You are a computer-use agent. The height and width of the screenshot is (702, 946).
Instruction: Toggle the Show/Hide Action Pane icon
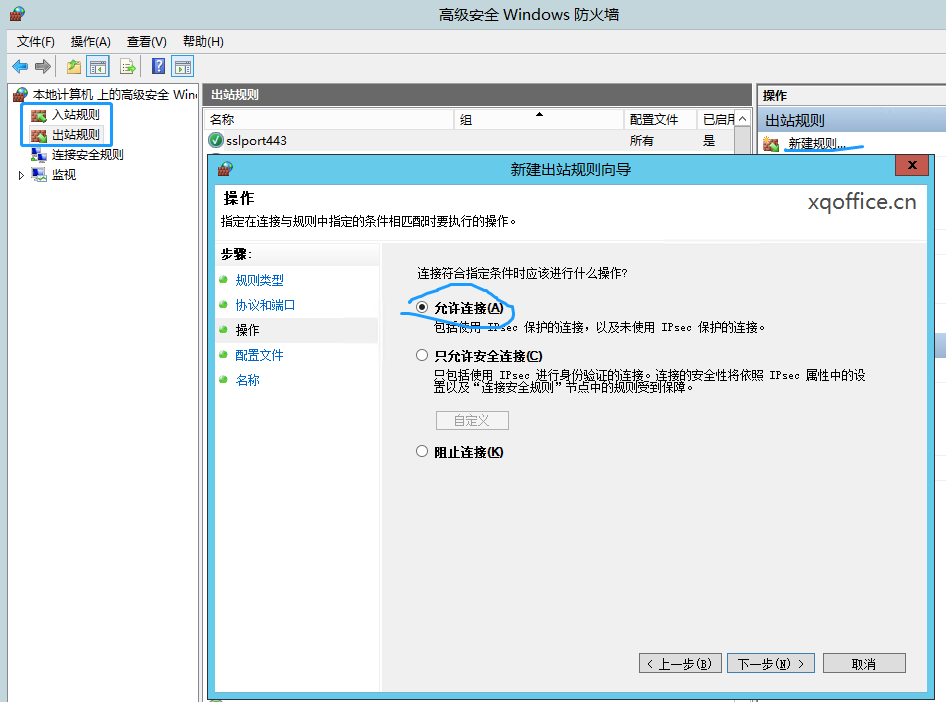pyautogui.click(x=183, y=66)
